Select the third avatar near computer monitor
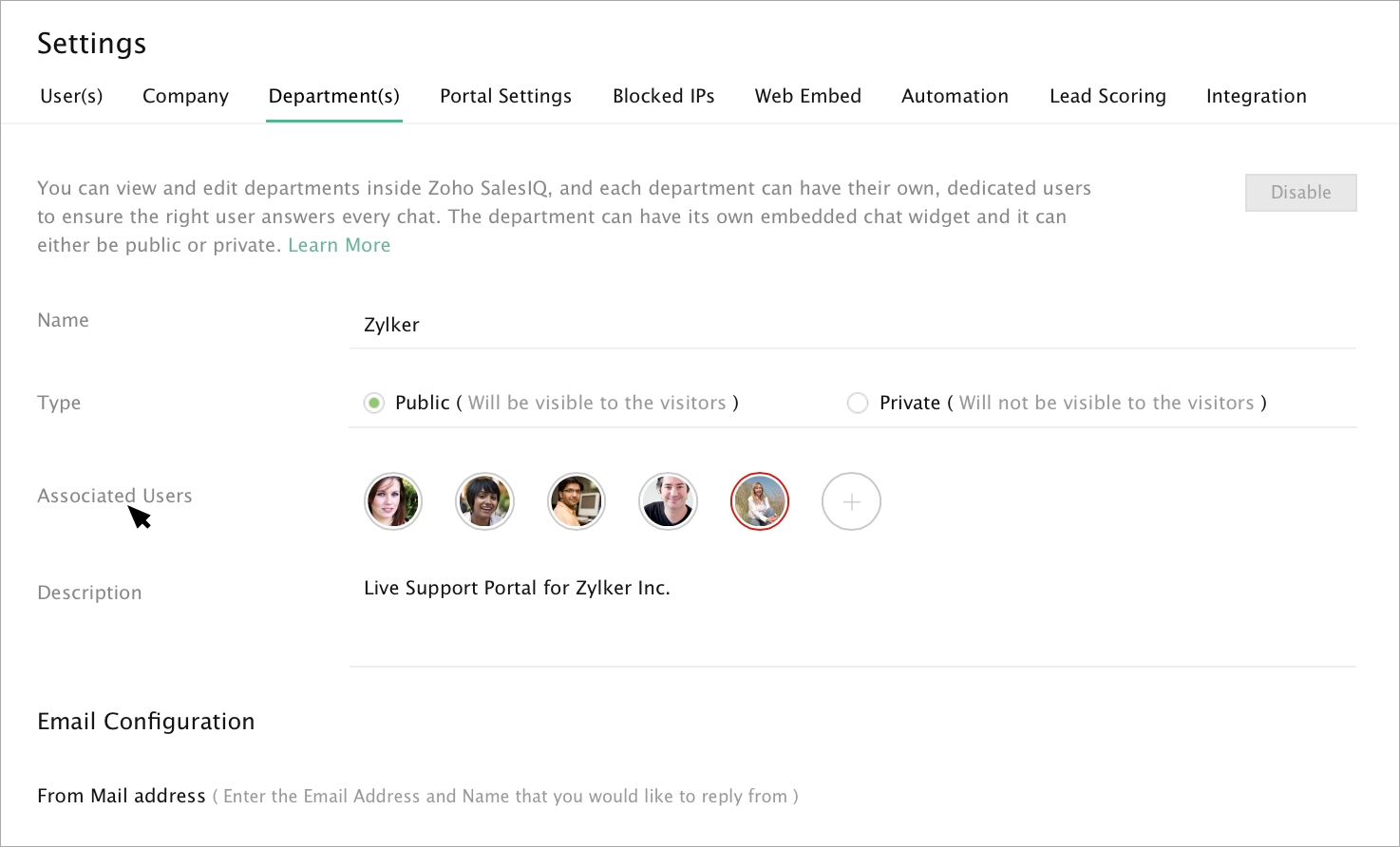 pyautogui.click(x=577, y=501)
